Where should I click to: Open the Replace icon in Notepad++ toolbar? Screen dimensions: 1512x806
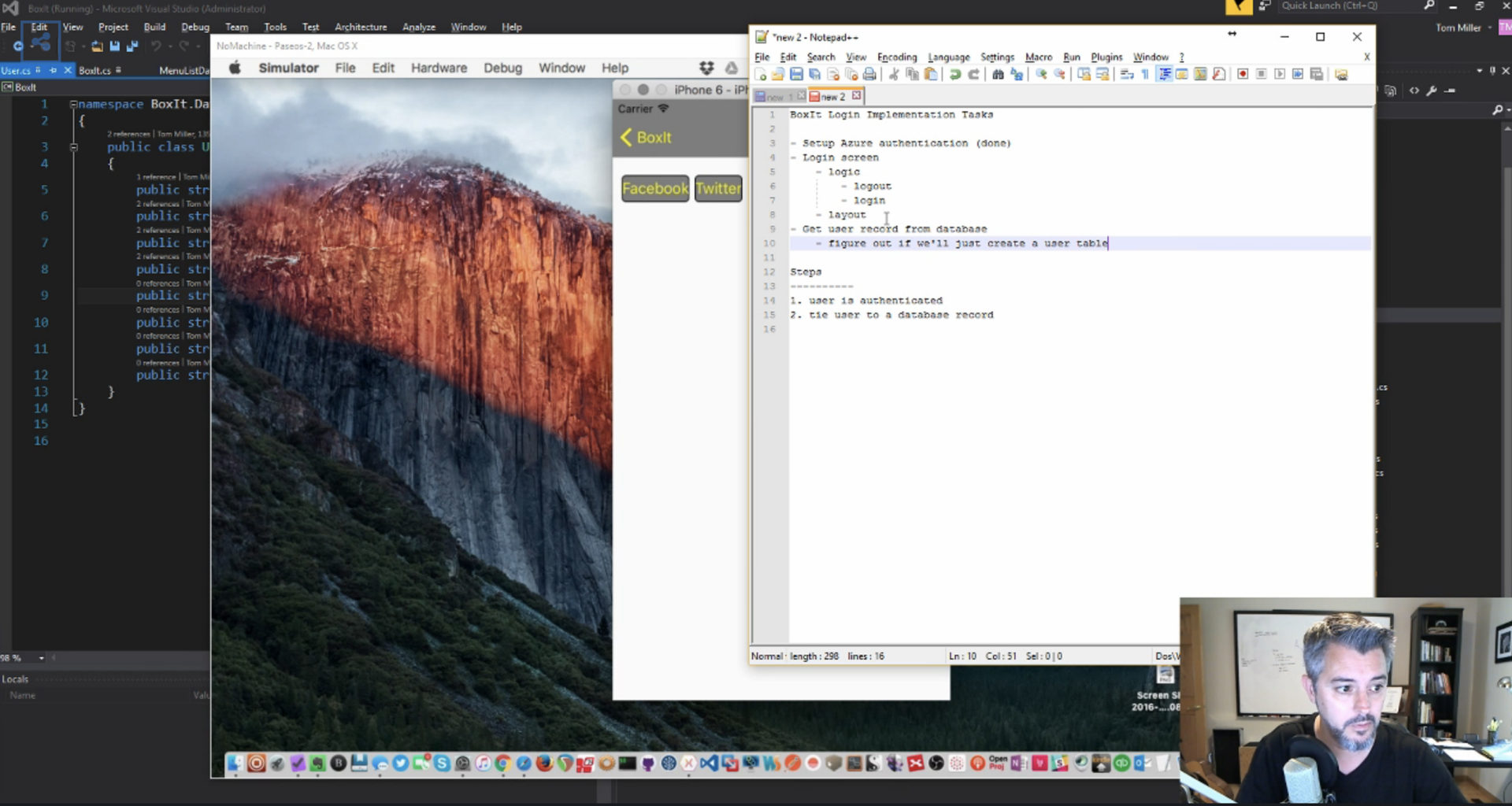point(1017,75)
